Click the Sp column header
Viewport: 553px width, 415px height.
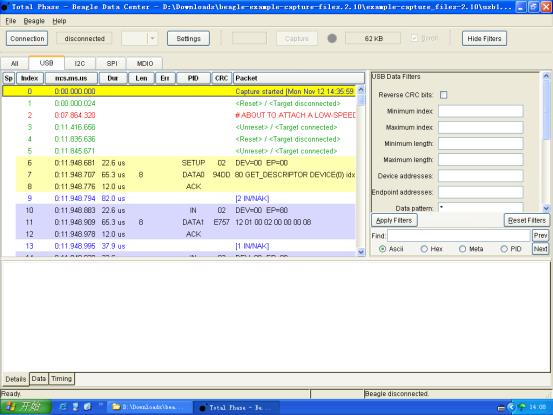tap(9, 78)
